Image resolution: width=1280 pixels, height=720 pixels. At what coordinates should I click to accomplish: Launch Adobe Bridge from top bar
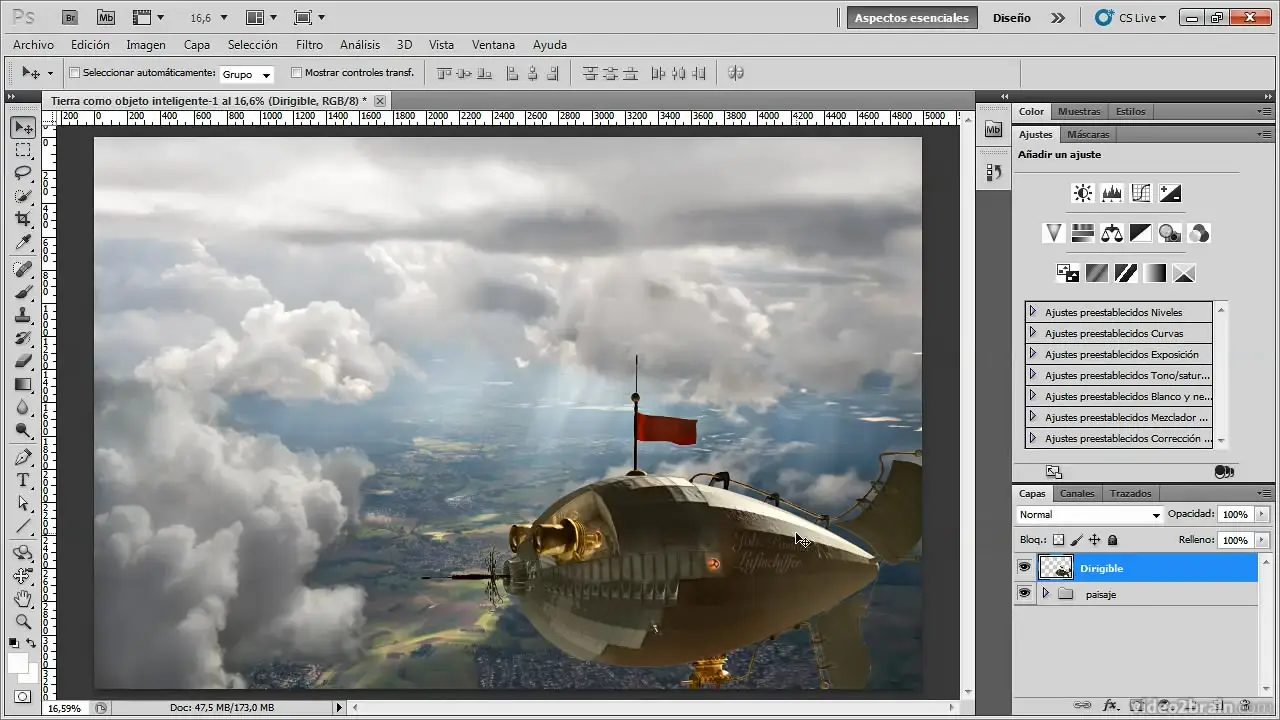coord(70,17)
